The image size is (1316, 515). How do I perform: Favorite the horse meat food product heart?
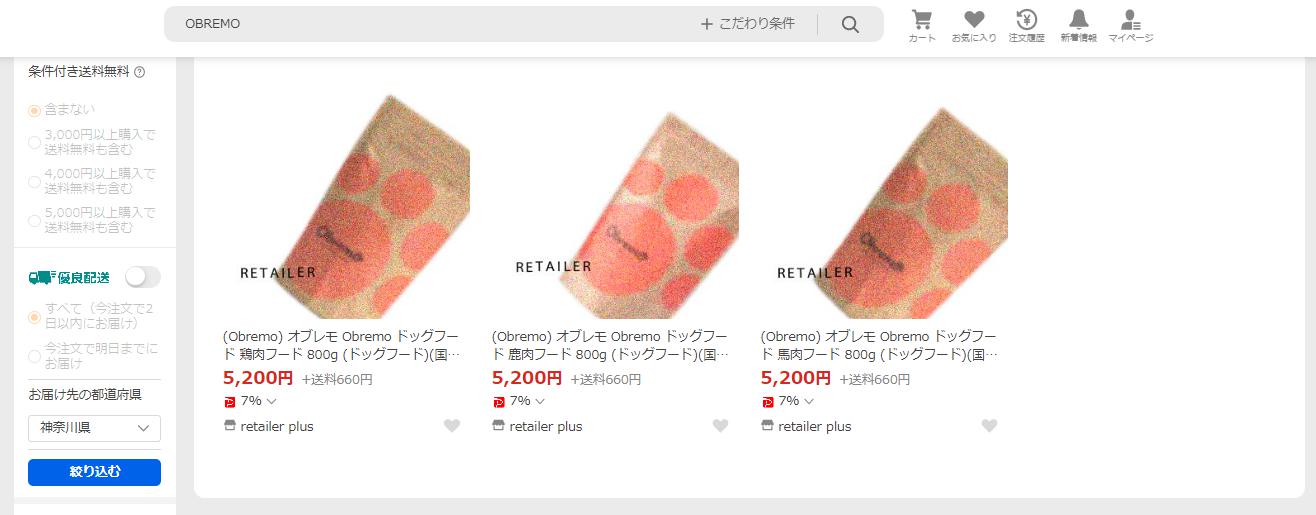[989, 426]
